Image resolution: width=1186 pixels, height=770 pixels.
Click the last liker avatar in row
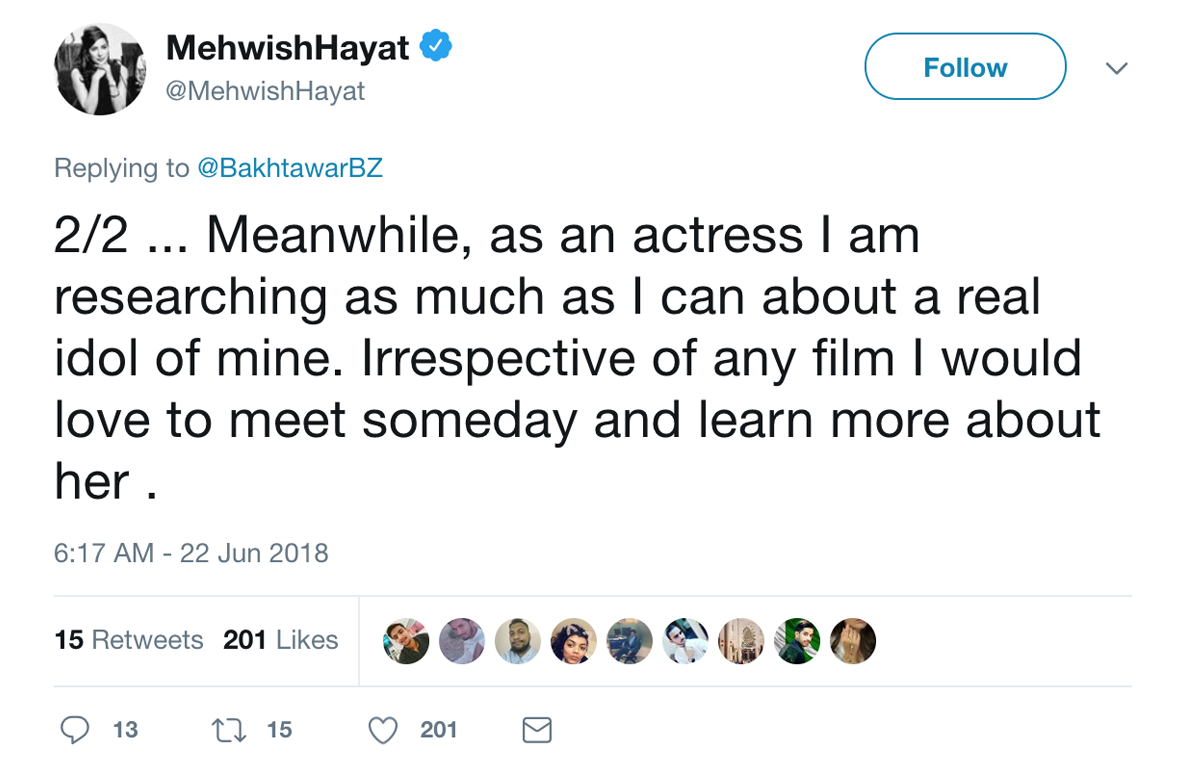click(x=853, y=641)
